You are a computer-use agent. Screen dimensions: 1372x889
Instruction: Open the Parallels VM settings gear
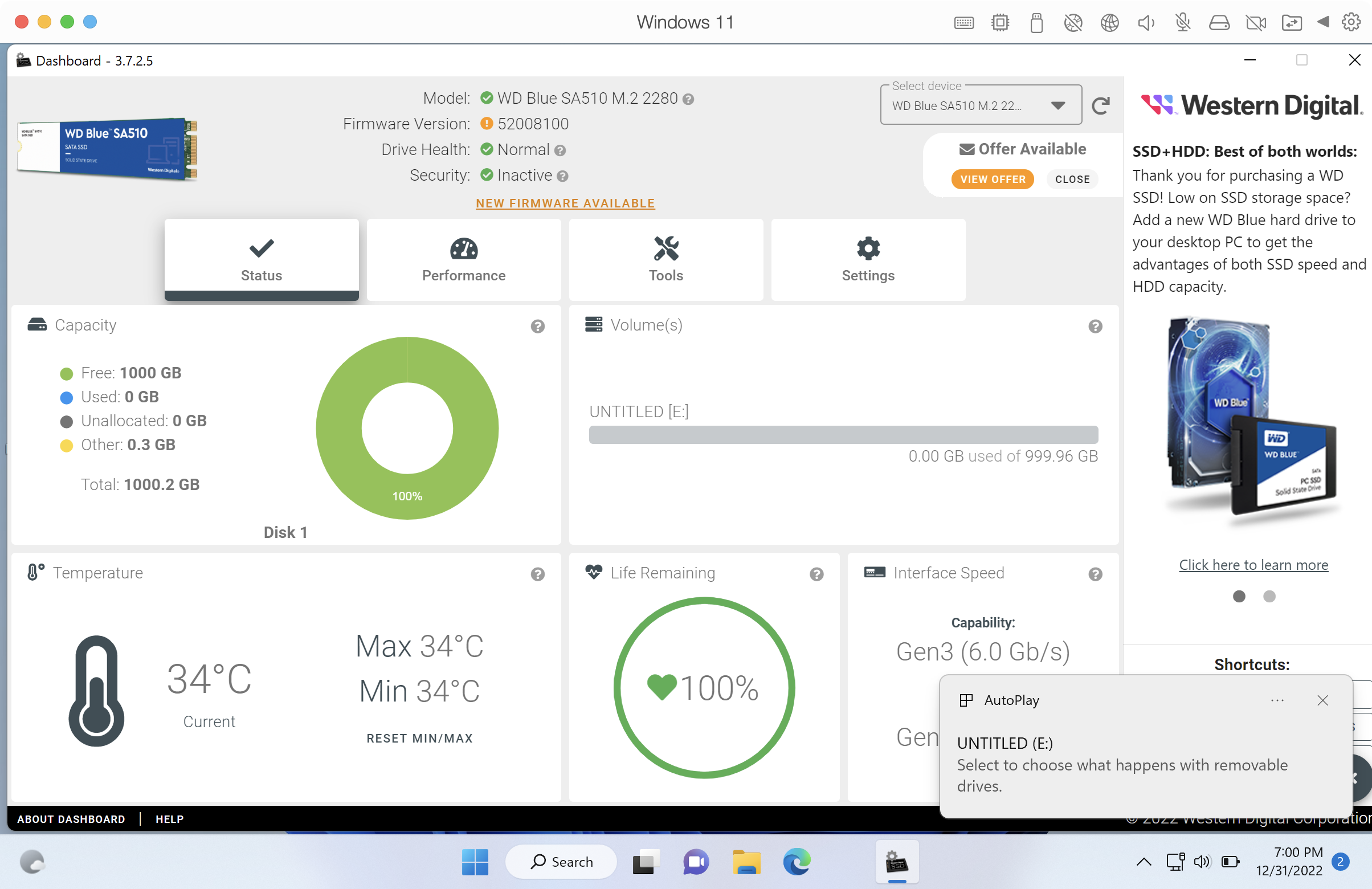(1351, 22)
